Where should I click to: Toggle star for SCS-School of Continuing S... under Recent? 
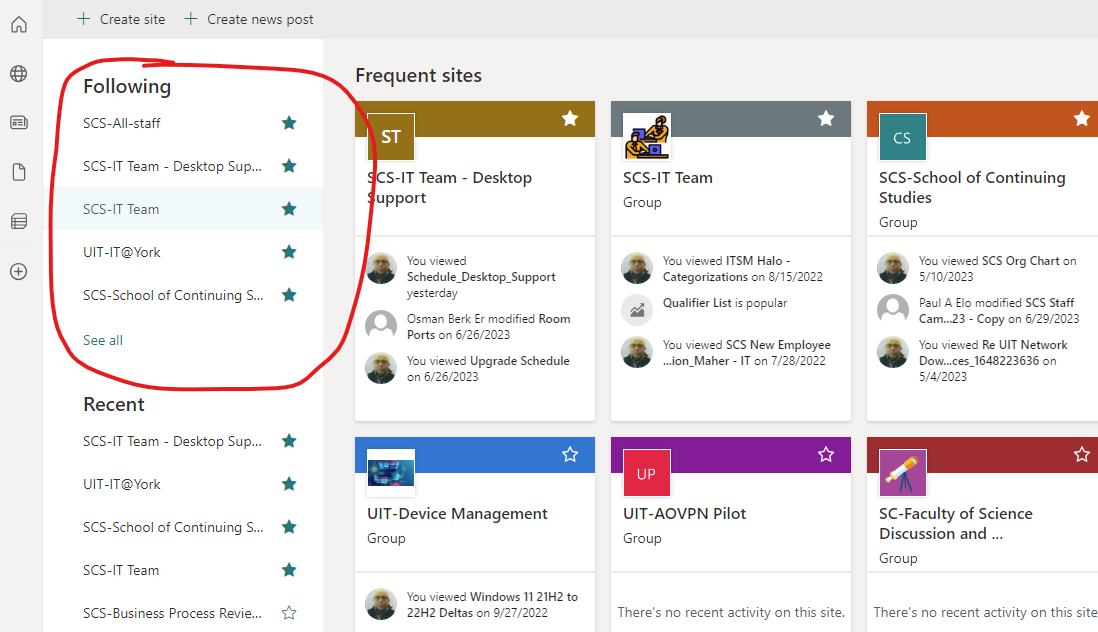(289, 527)
